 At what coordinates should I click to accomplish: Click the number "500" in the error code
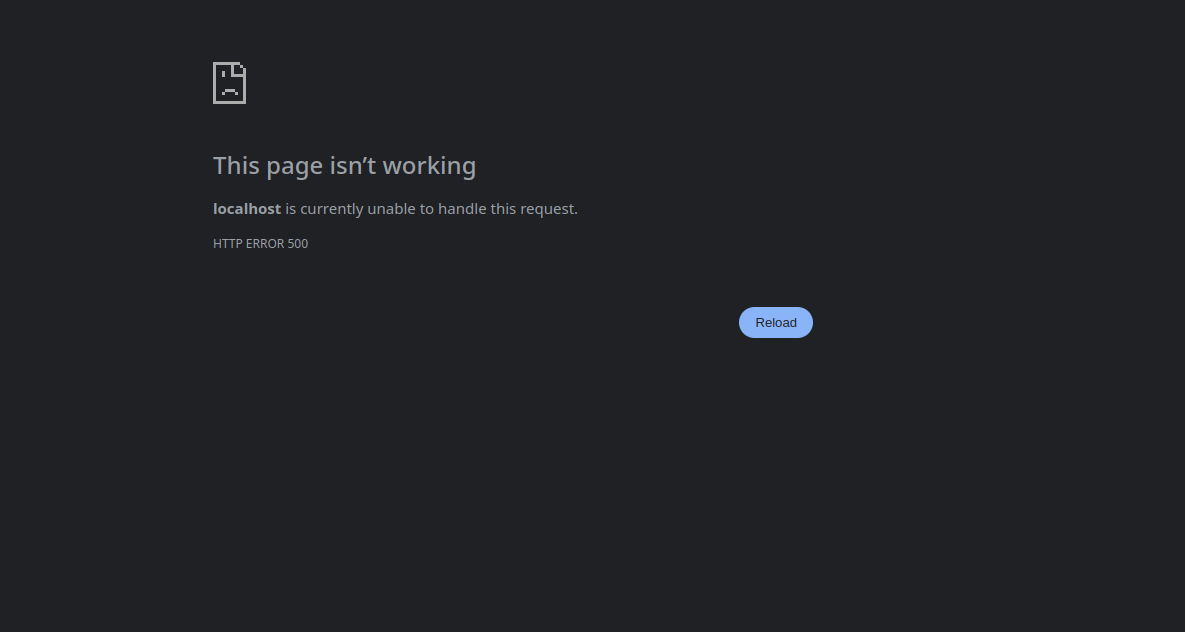click(298, 243)
